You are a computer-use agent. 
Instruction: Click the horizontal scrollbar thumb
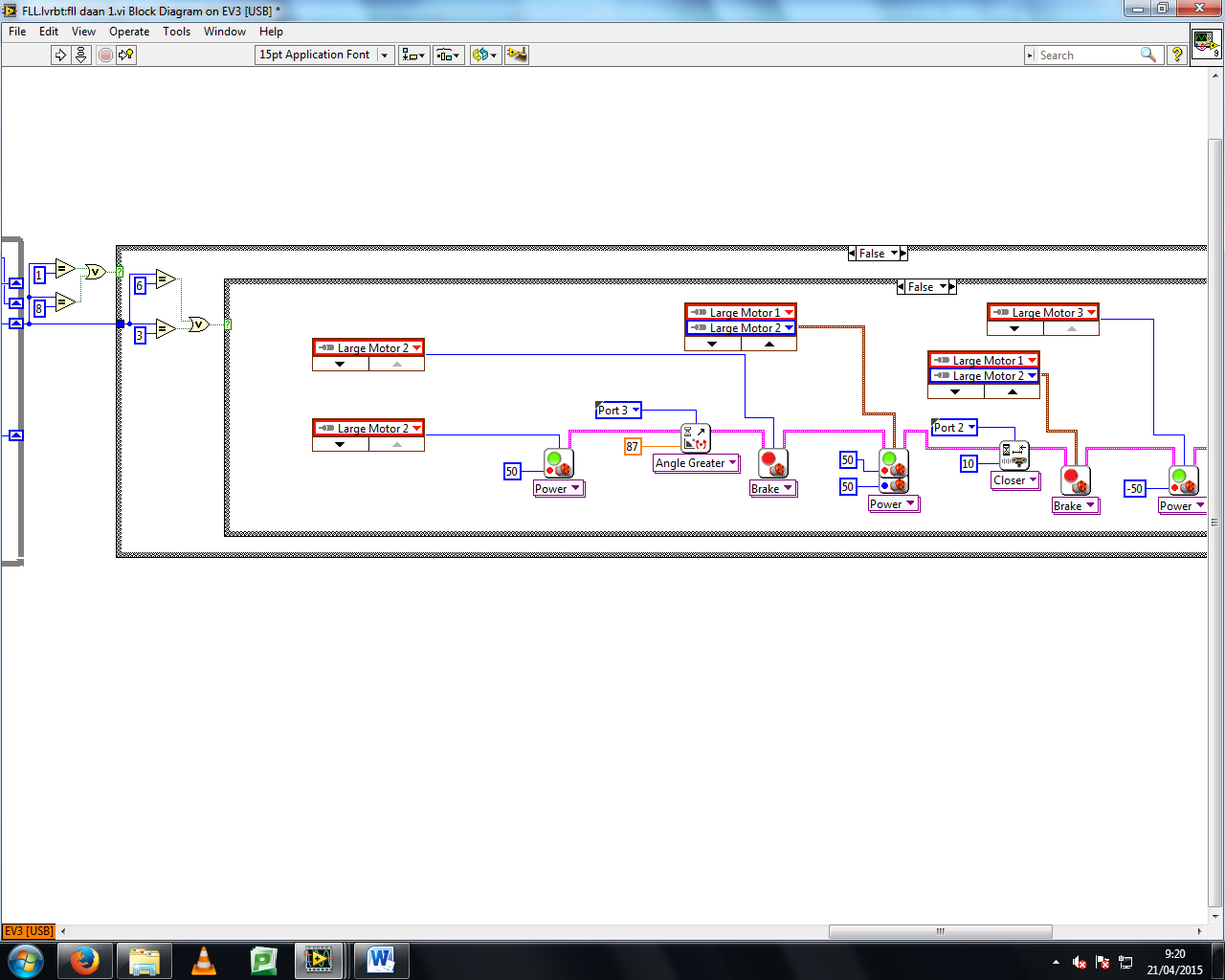click(x=941, y=931)
